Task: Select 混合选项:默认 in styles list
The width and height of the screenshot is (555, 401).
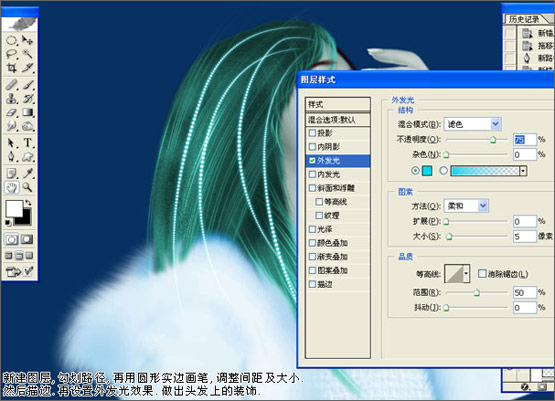Action: tap(338, 120)
